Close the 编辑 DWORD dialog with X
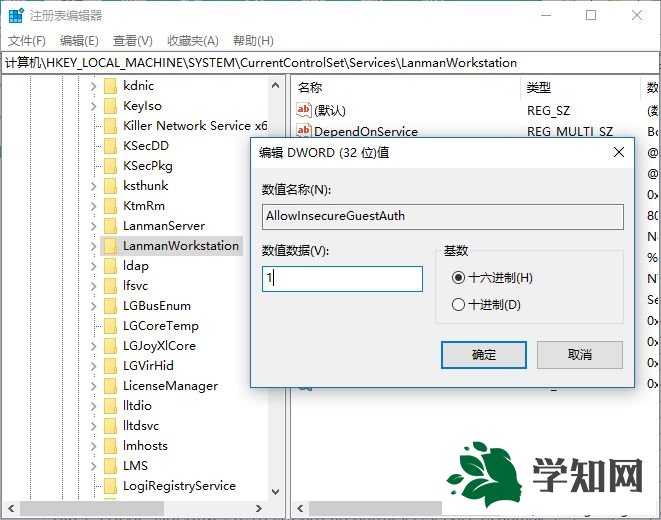This screenshot has height=520, width=661. click(x=619, y=152)
